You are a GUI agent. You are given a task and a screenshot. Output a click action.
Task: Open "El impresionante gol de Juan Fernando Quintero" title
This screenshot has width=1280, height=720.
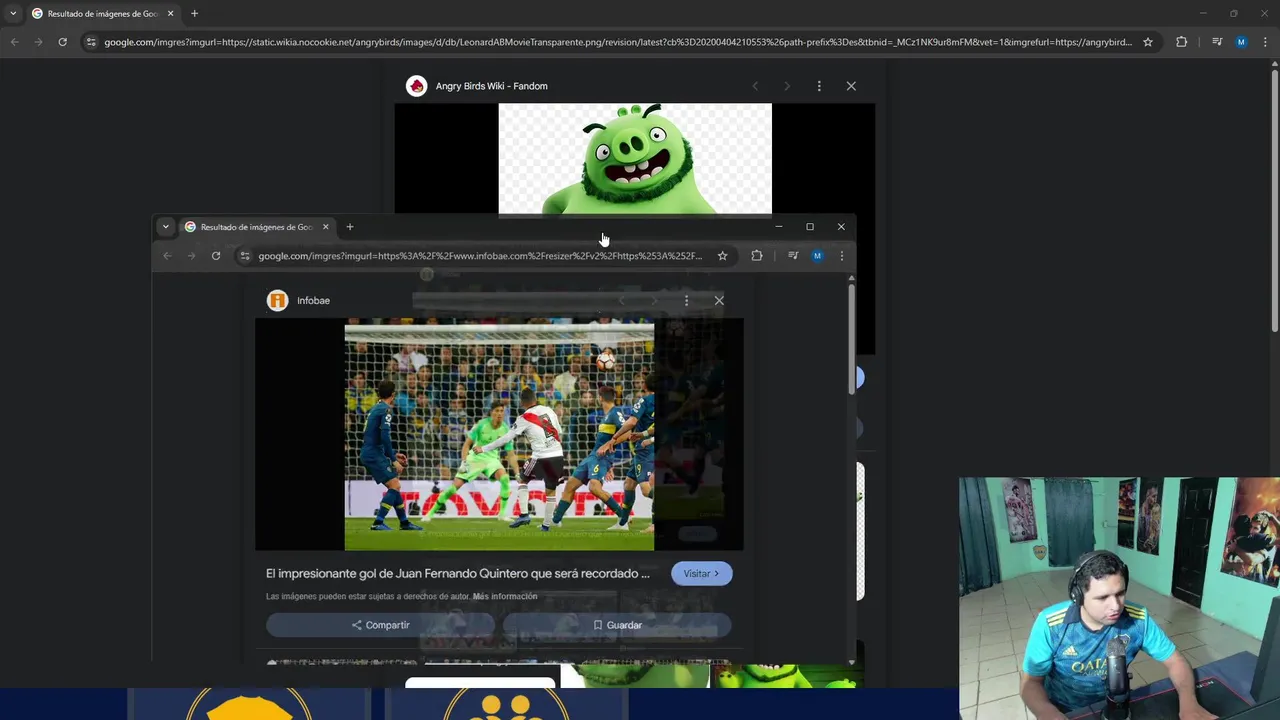coord(458,574)
